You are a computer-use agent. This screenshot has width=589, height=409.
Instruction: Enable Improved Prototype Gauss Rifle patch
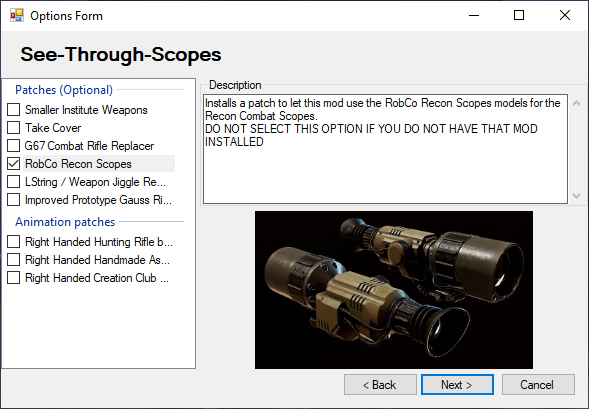pyautogui.click(x=14, y=200)
